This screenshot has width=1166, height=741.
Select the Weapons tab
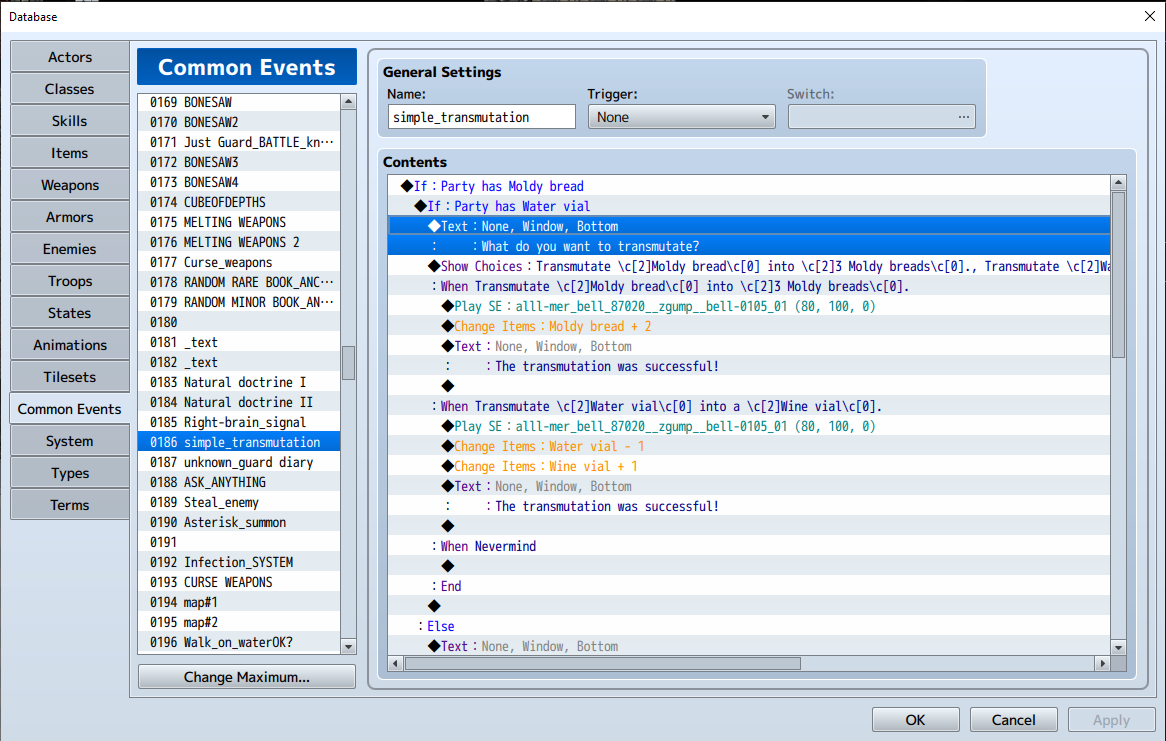(70, 185)
